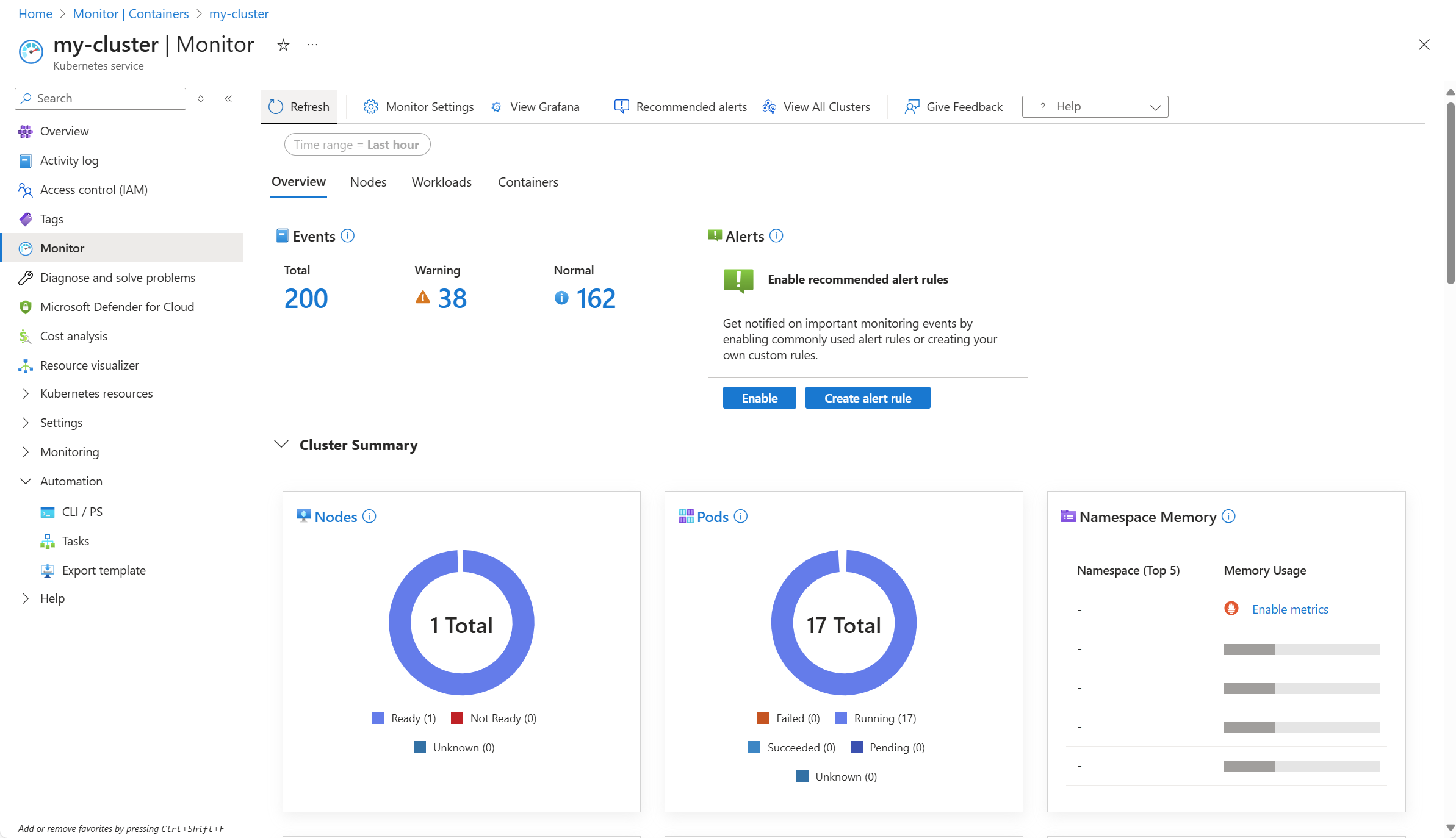
Task: Click the Refresh icon in toolbar
Action: point(276,107)
